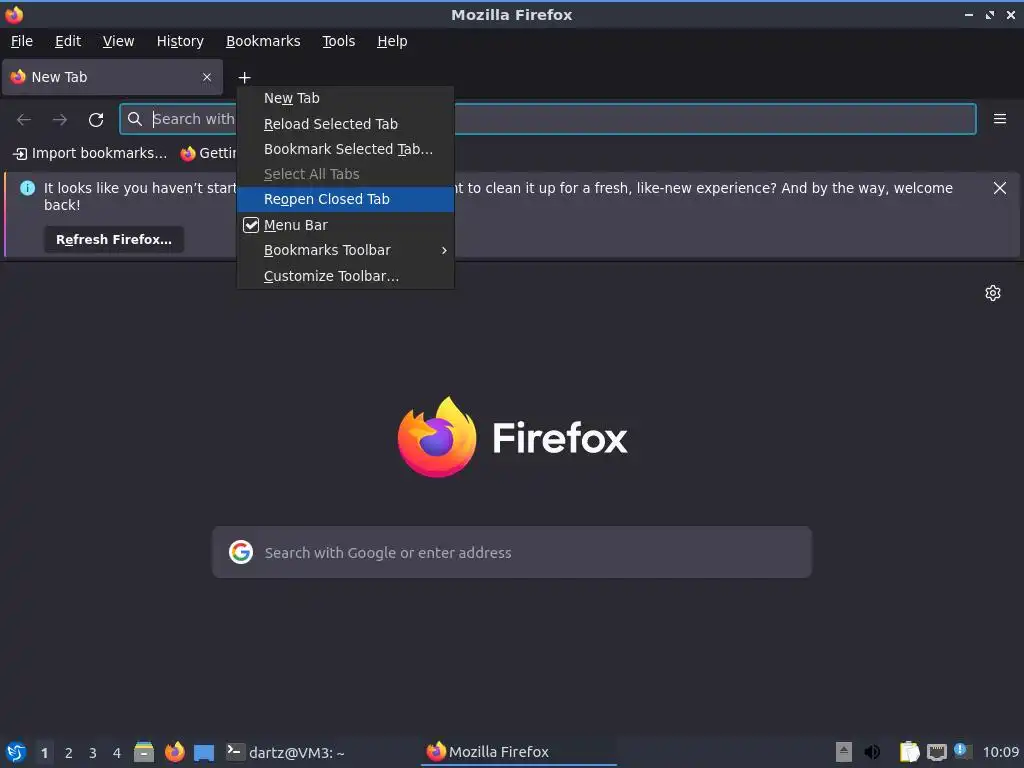The width and height of the screenshot is (1024, 768).
Task: Open new tab personalize gear icon
Action: 993,293
